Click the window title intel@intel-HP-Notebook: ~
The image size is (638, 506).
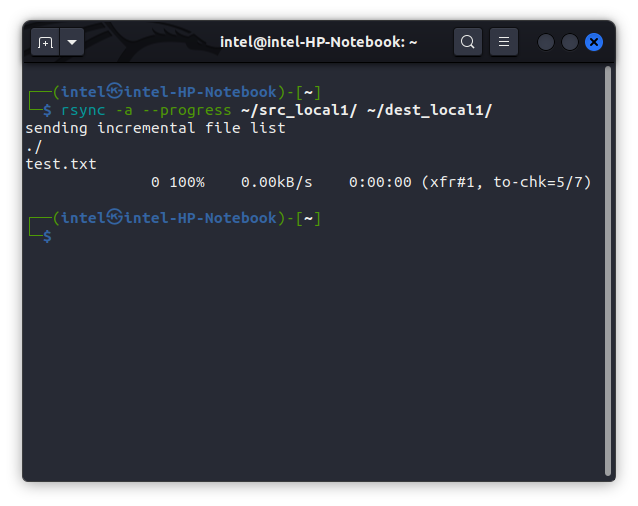(x=318, y=42)
